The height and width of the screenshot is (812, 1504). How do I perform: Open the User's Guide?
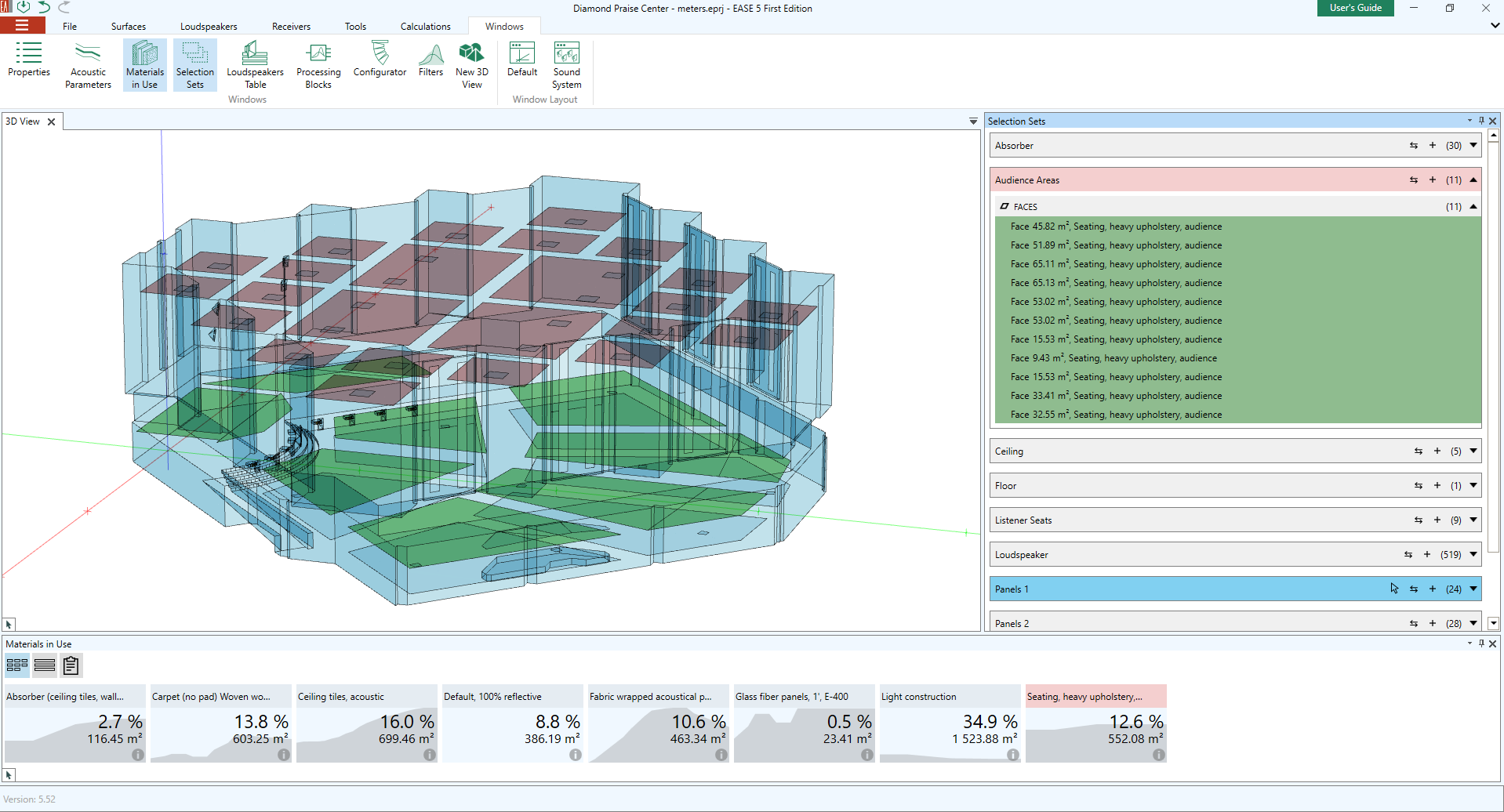(x=1355, y=8)
